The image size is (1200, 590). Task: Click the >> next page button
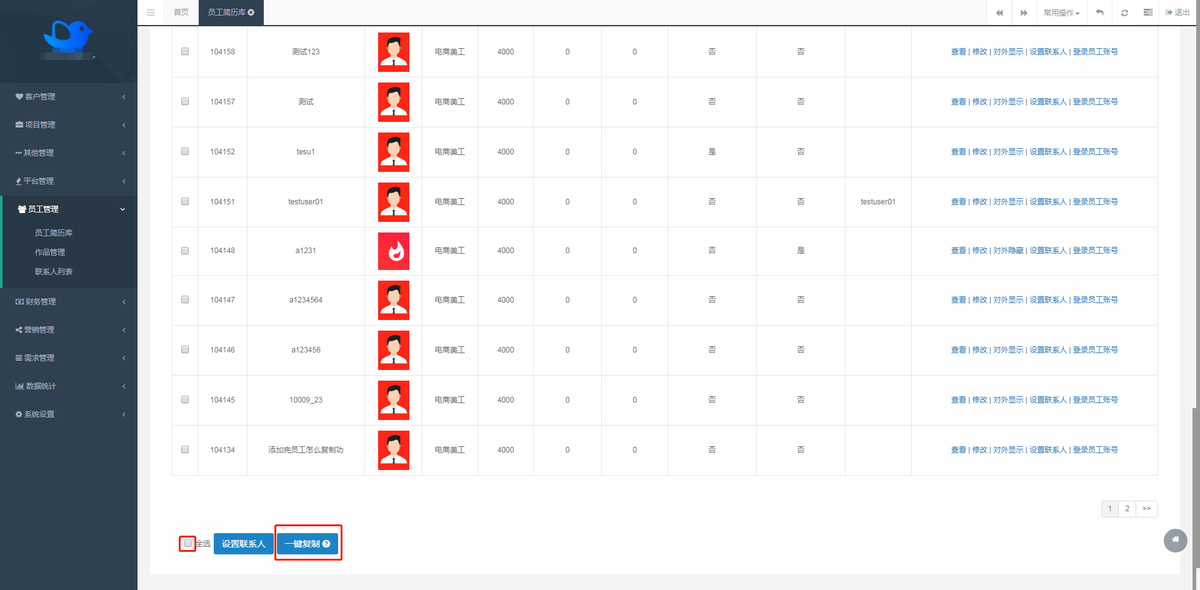tap(1146, 508)
